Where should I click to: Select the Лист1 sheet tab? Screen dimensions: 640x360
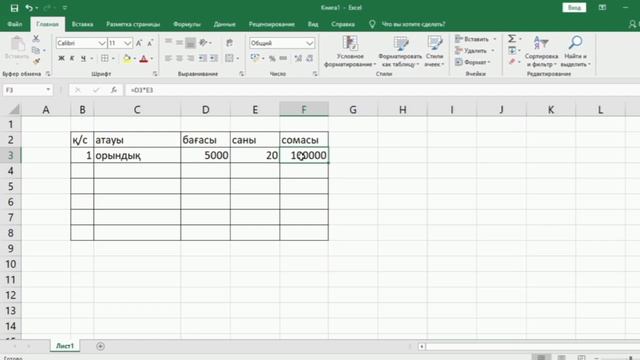65,346
